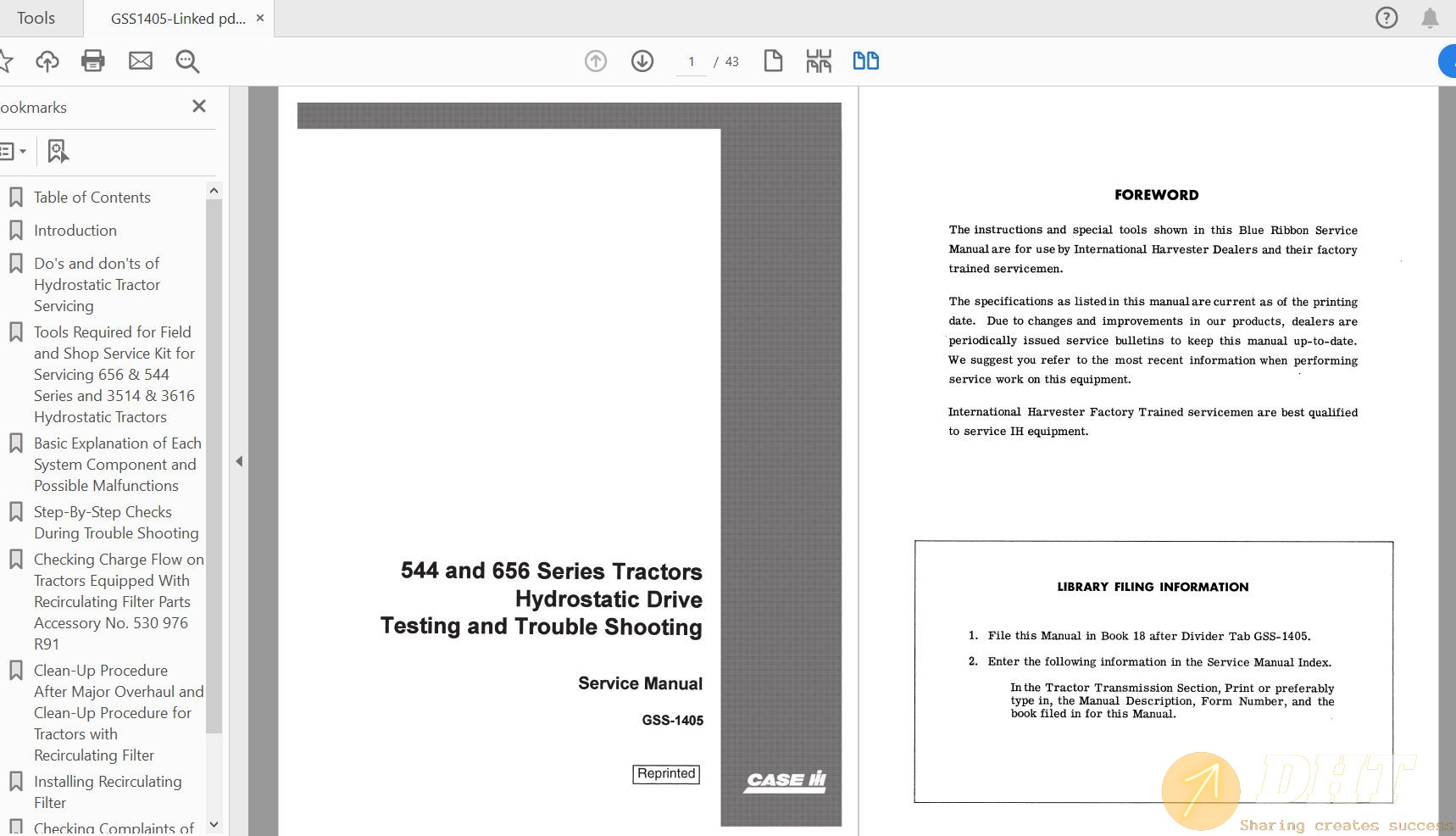
Task: Select the GSS1405-Linked pdf tab
Action: tap(178, 18)
